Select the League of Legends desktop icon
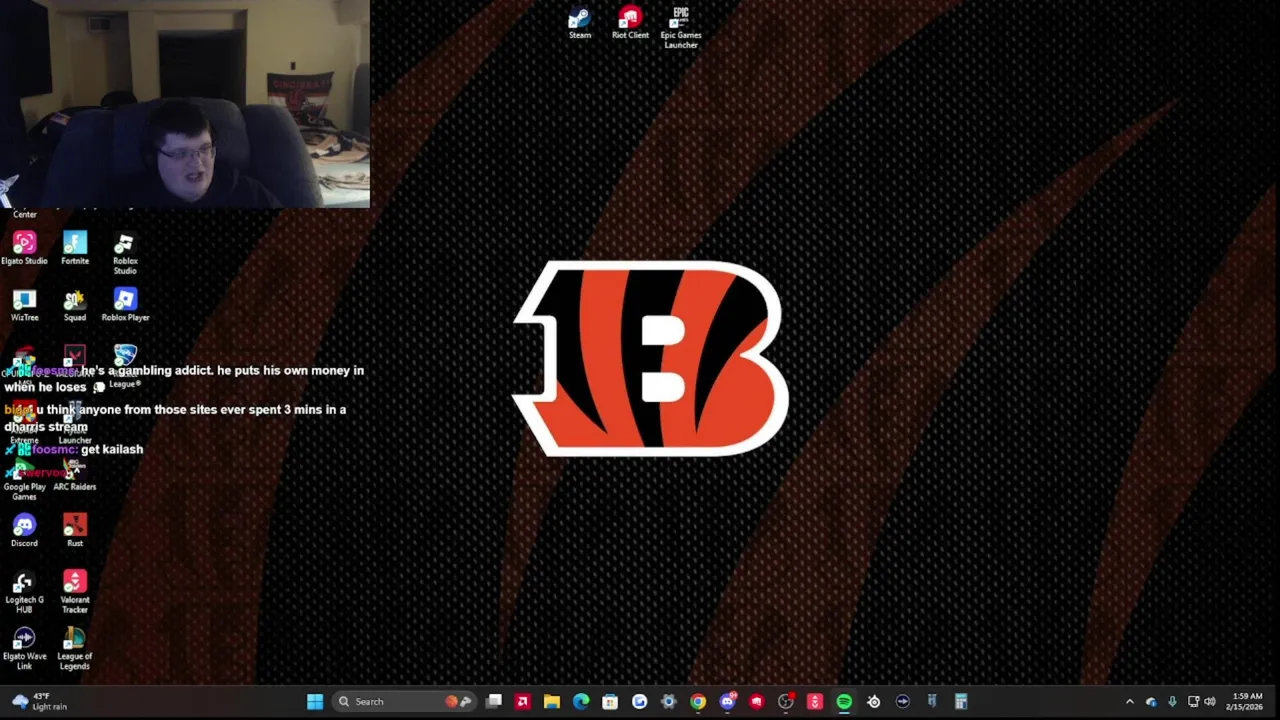The width and height of the screenshot is (1280, 720). tap(75, 649)
